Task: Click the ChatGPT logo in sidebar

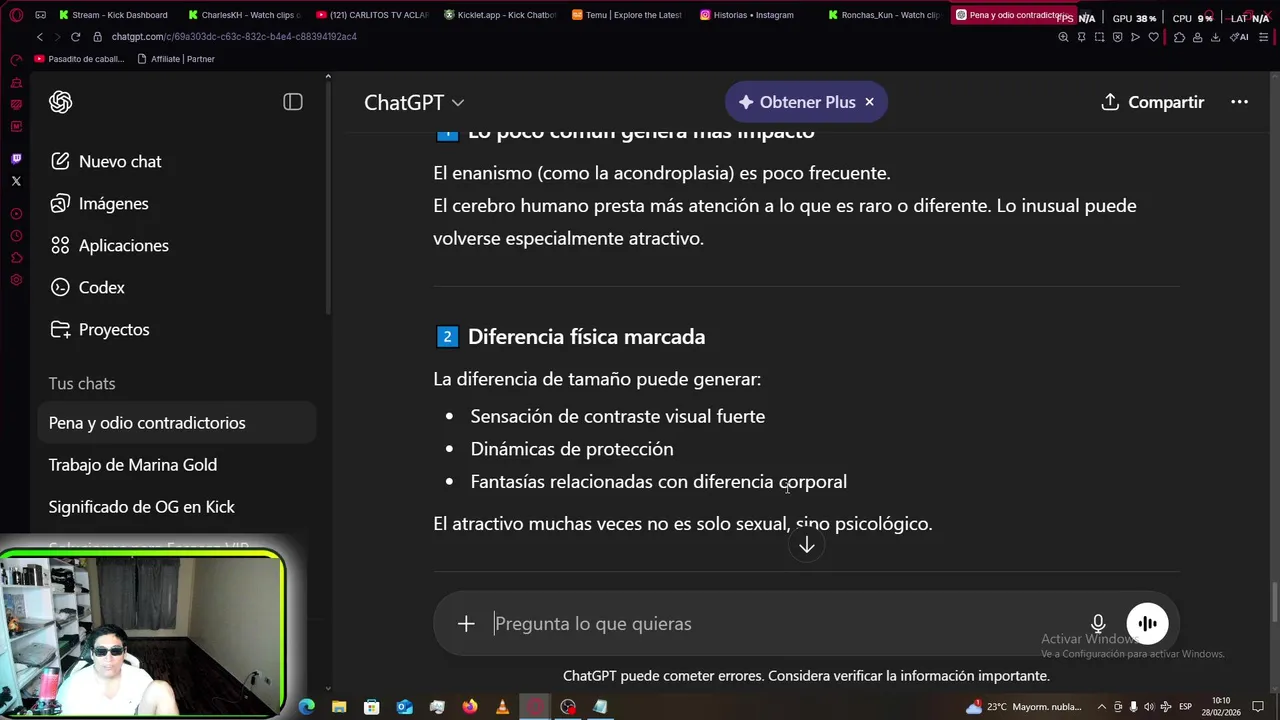Action: pos(61,102)
